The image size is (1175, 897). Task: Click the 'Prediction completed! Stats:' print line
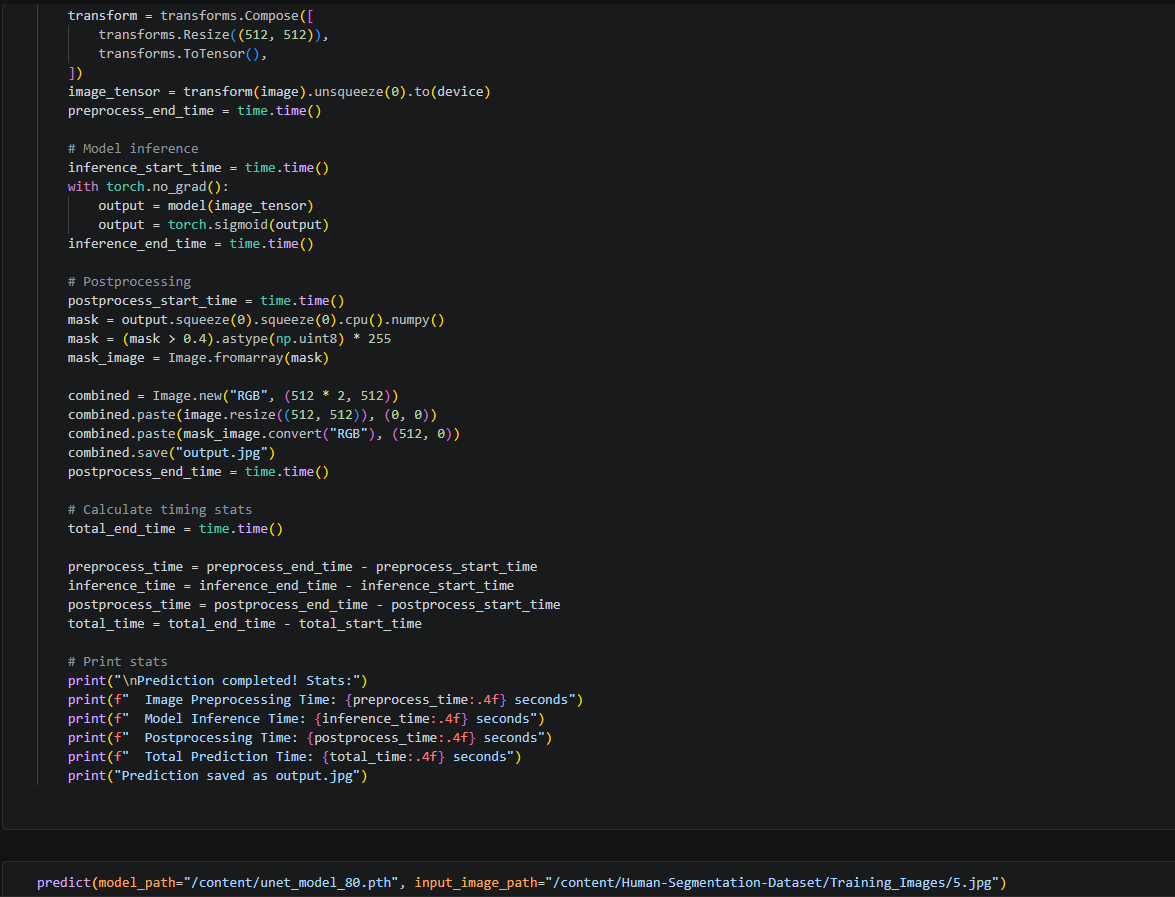click(x=218, y=680)
